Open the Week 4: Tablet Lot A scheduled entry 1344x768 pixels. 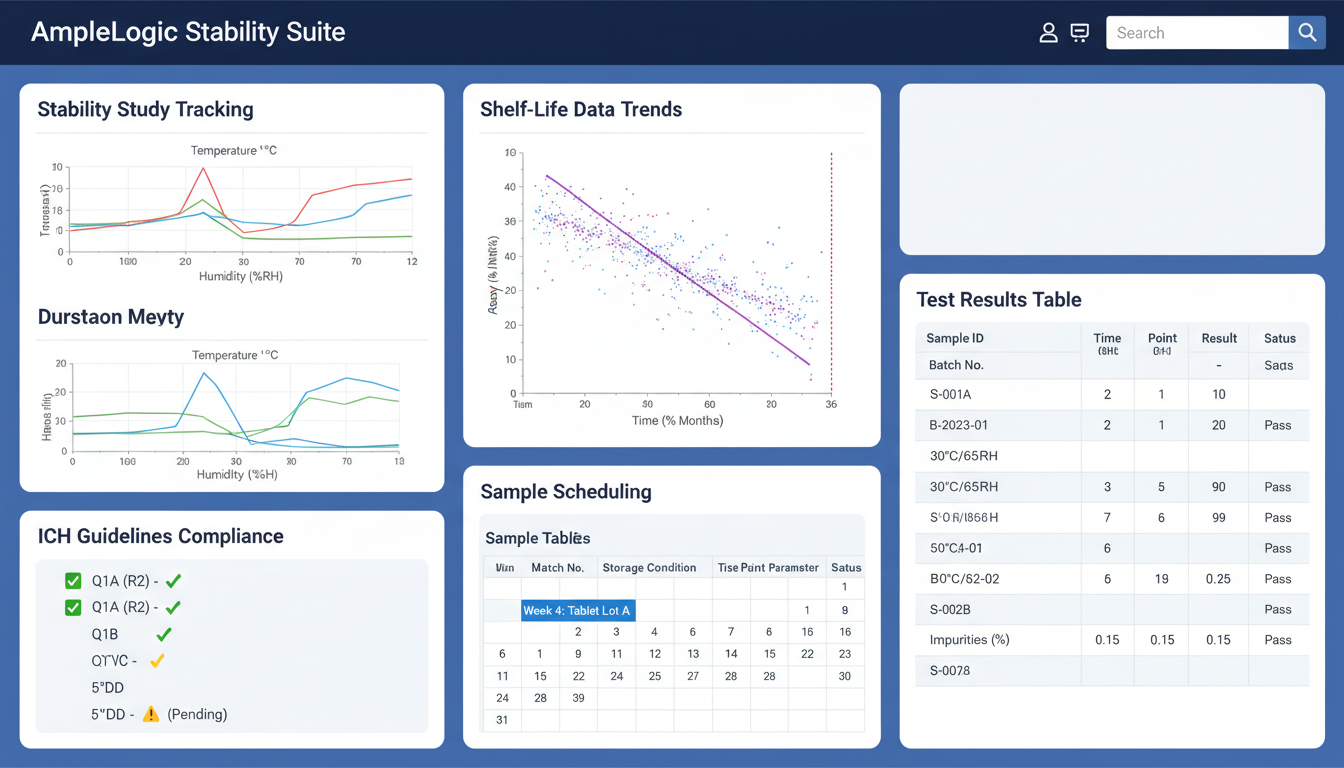[x=577, y=610]
